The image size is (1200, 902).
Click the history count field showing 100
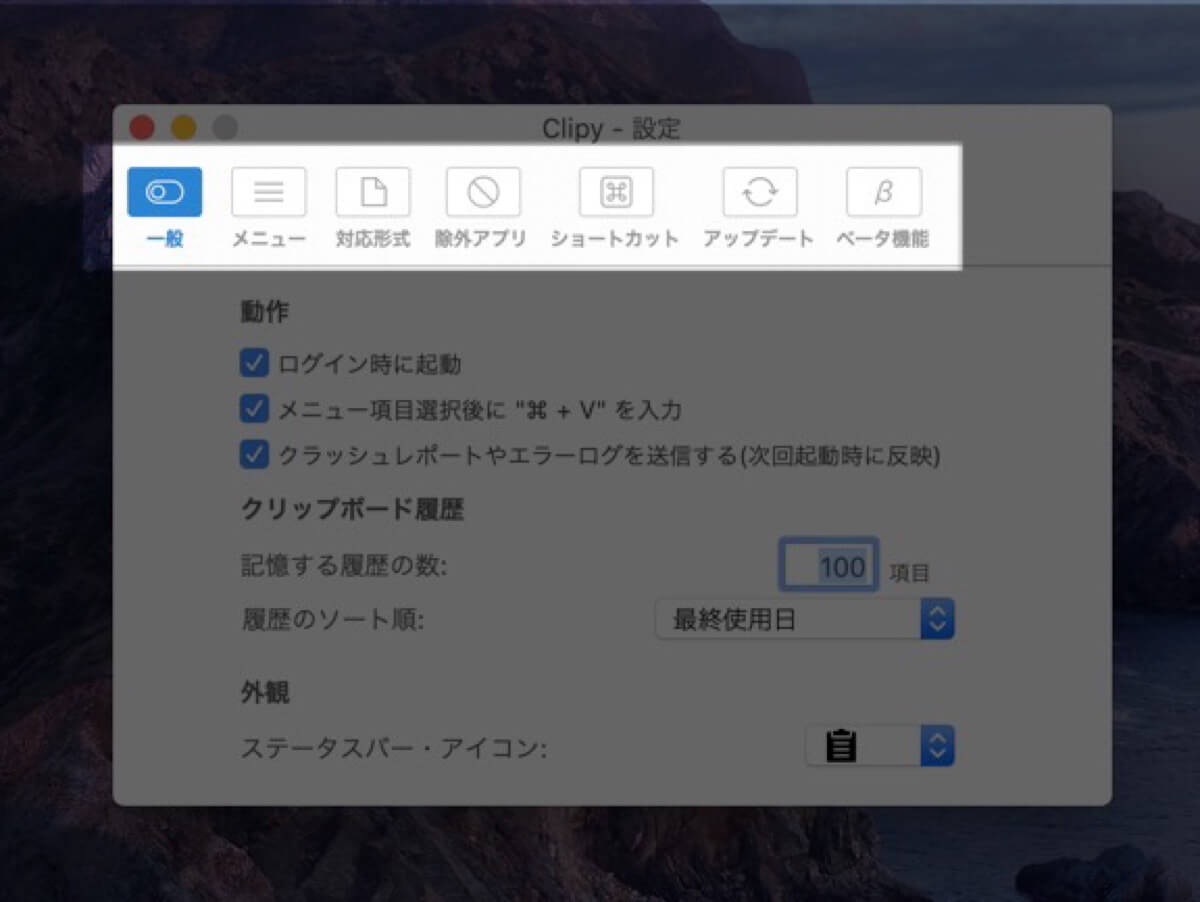click(829, 566)
